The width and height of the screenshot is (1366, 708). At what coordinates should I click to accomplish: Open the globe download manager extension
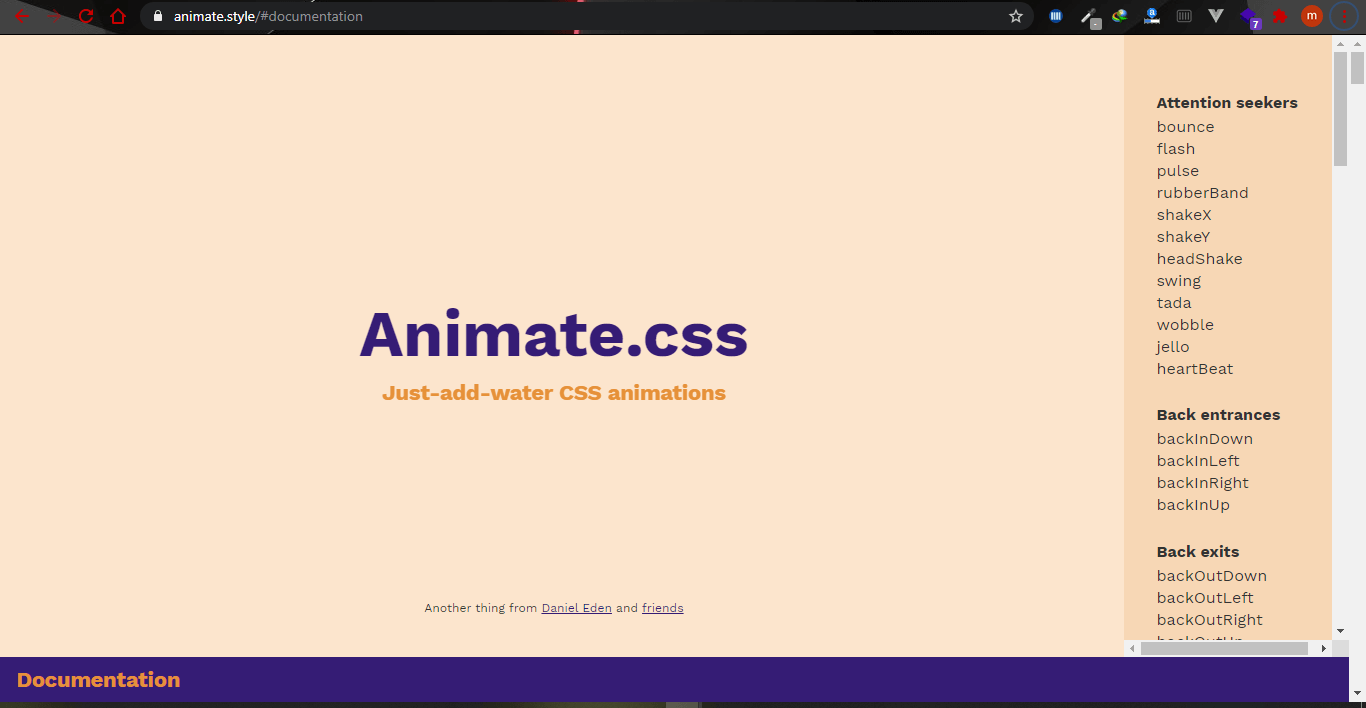(x=1120, y=16)
